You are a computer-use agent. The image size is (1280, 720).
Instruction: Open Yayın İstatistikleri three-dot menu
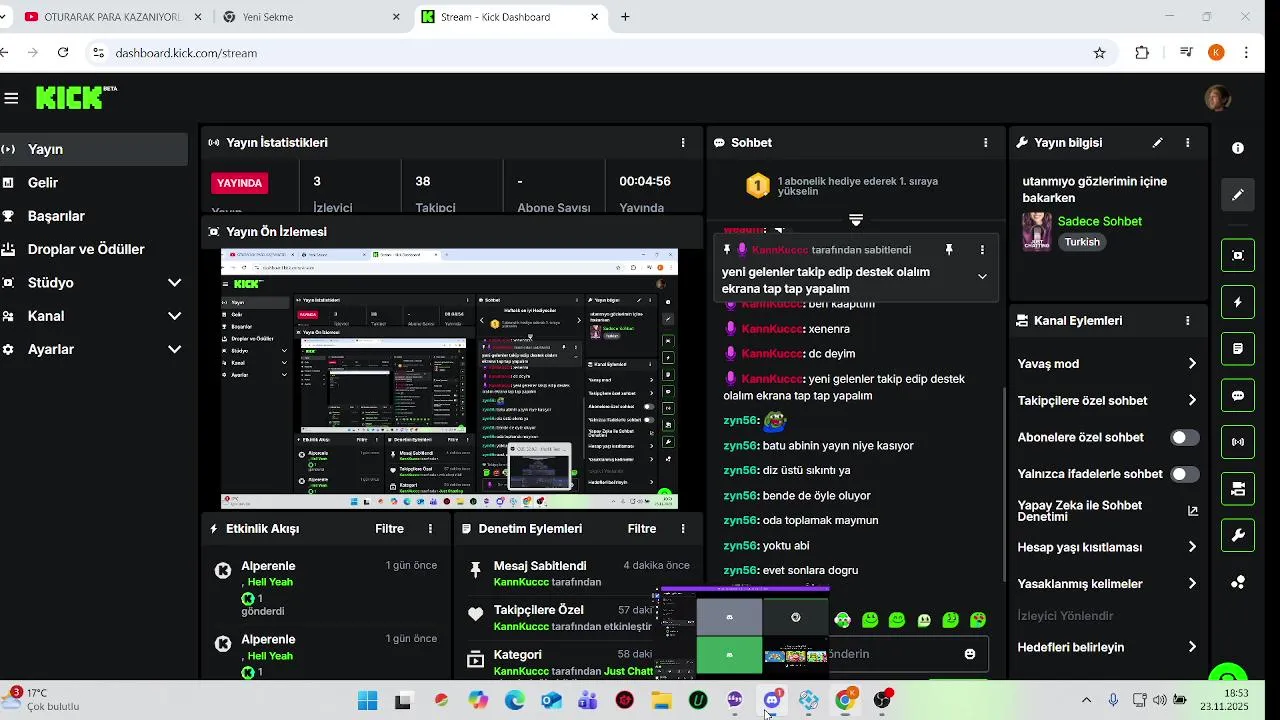click(x=683, y=143)
